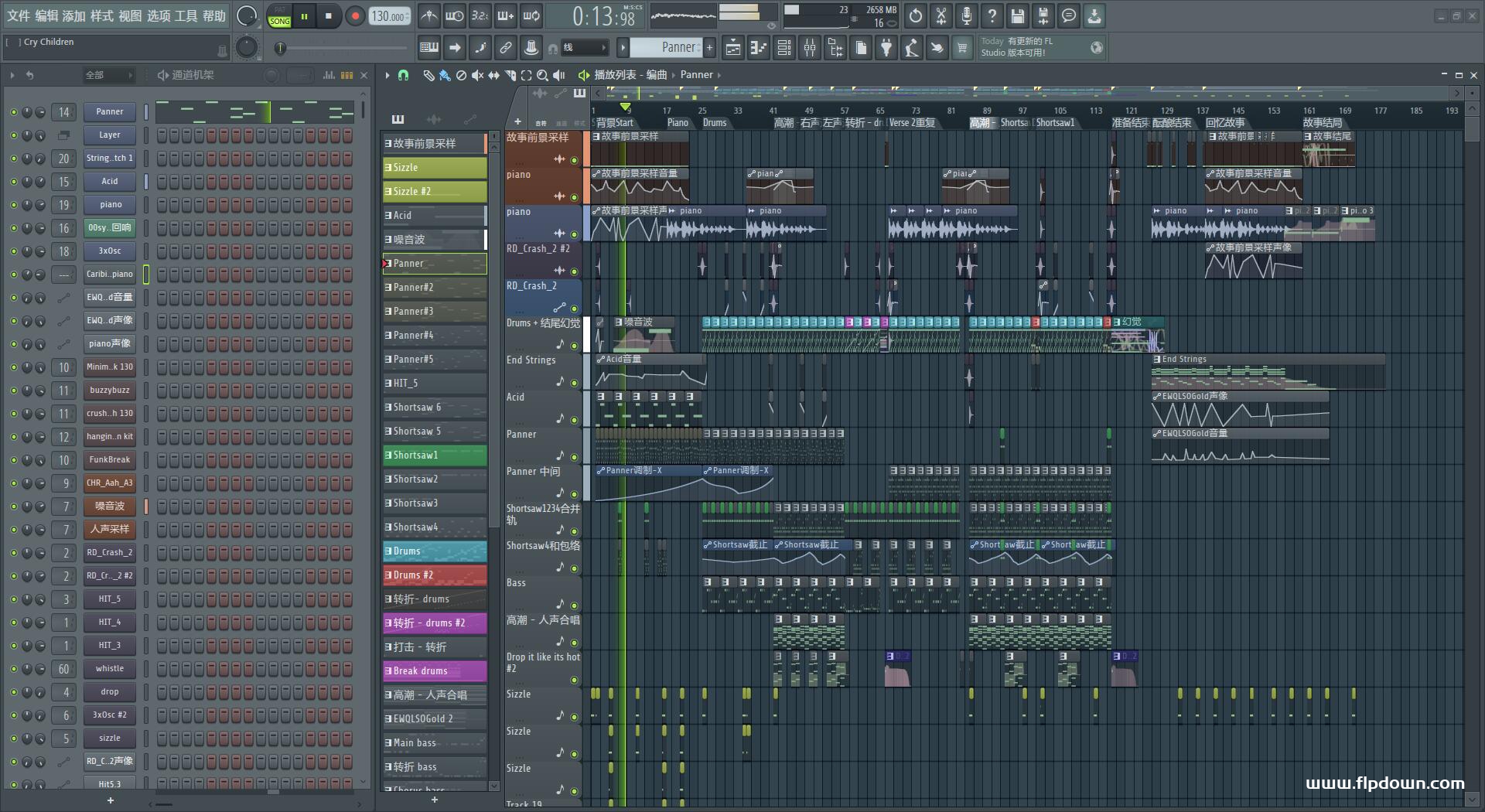Open the playlist view icon
The image size is (1485, 812).
[x=733, y=48]
